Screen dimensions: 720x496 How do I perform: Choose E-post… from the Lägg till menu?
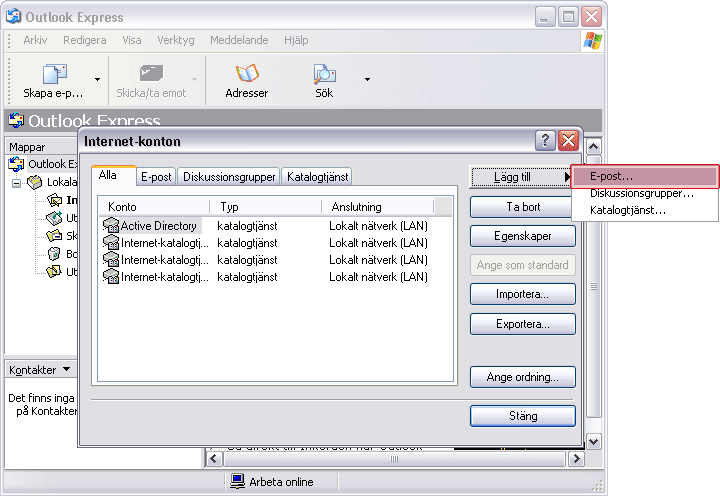click(644, 176)
